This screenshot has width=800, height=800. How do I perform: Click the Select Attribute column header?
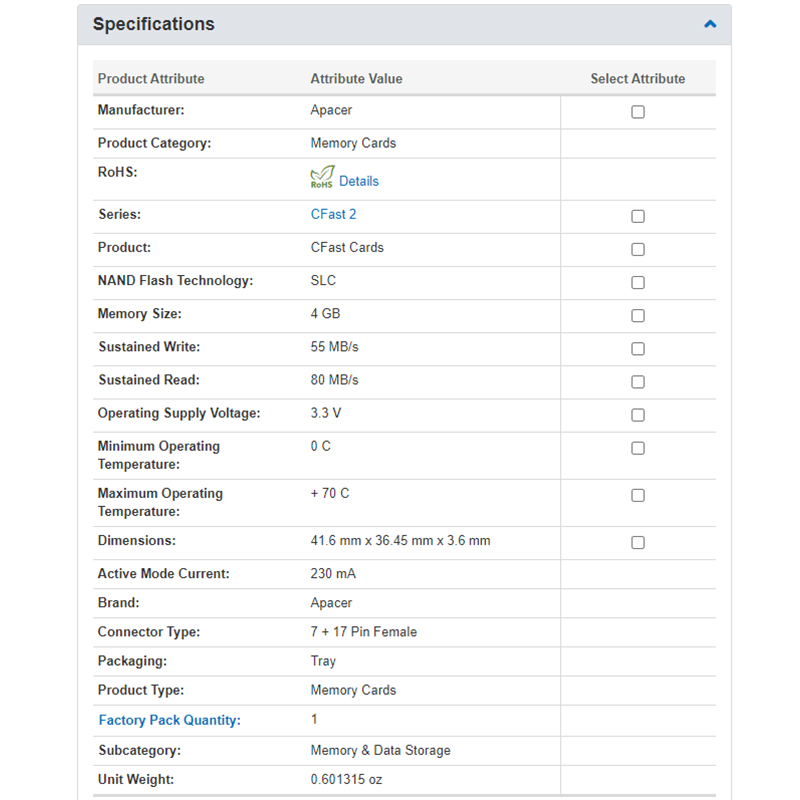[x=637, y=79]
